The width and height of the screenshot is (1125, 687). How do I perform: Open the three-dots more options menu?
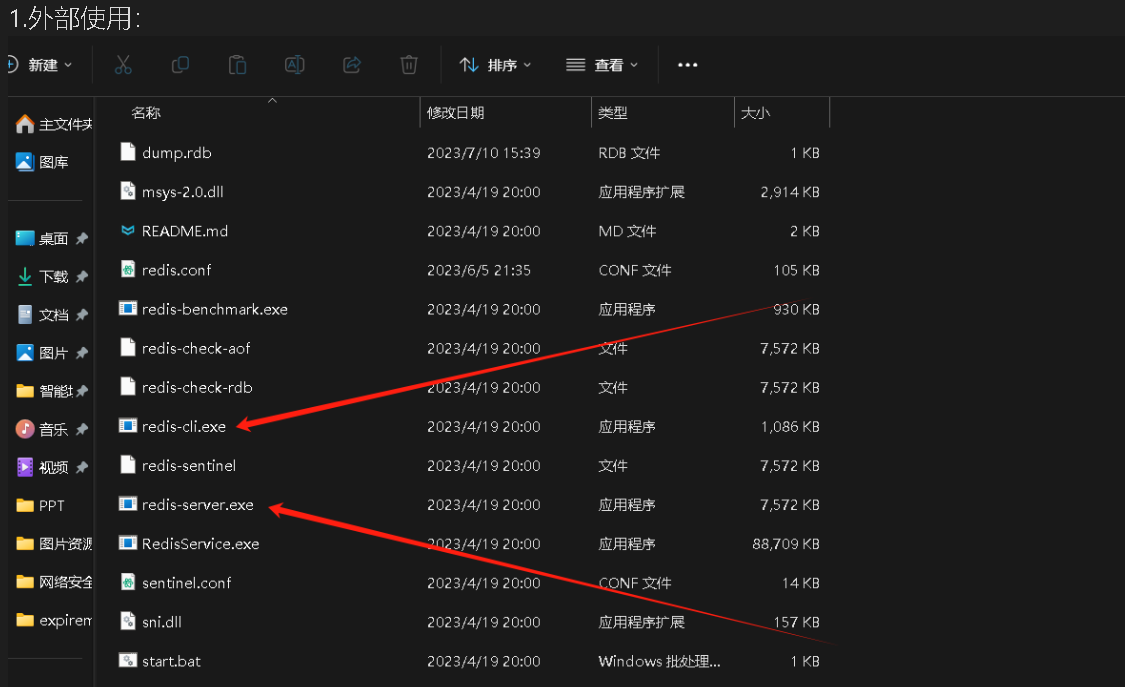pos(687,65)
